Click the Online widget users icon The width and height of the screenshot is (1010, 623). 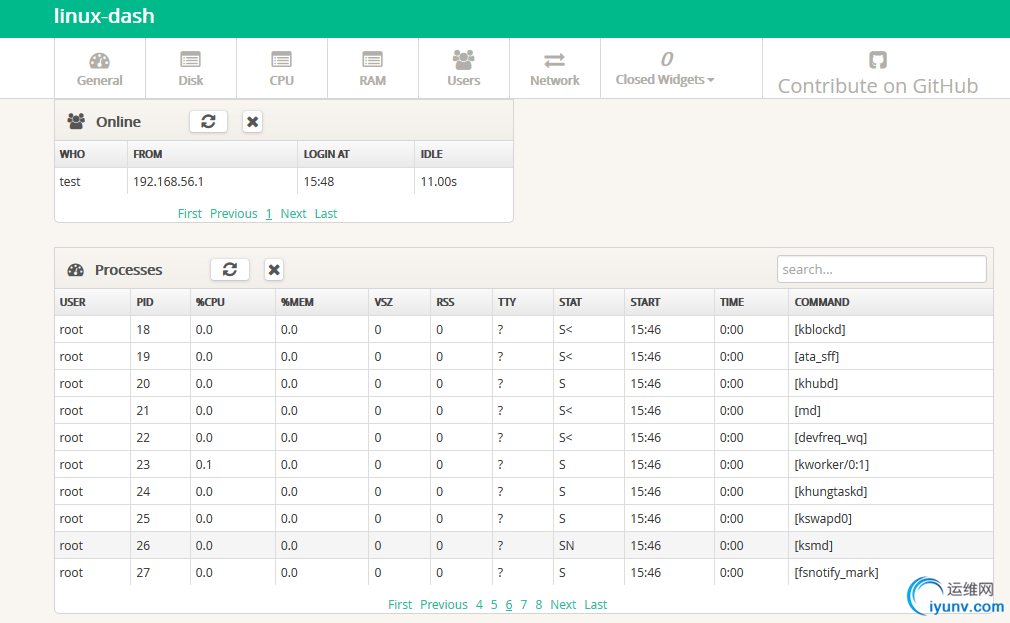[76, 121]
